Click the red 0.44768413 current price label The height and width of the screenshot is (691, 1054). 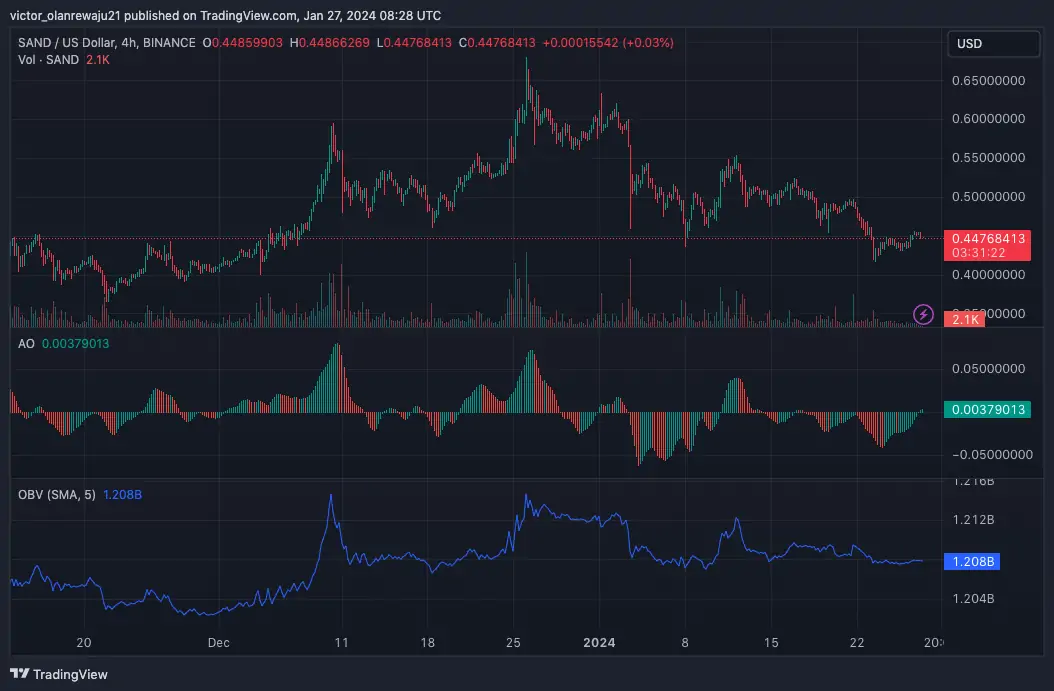pyautogui.click(x=987, y=245)
